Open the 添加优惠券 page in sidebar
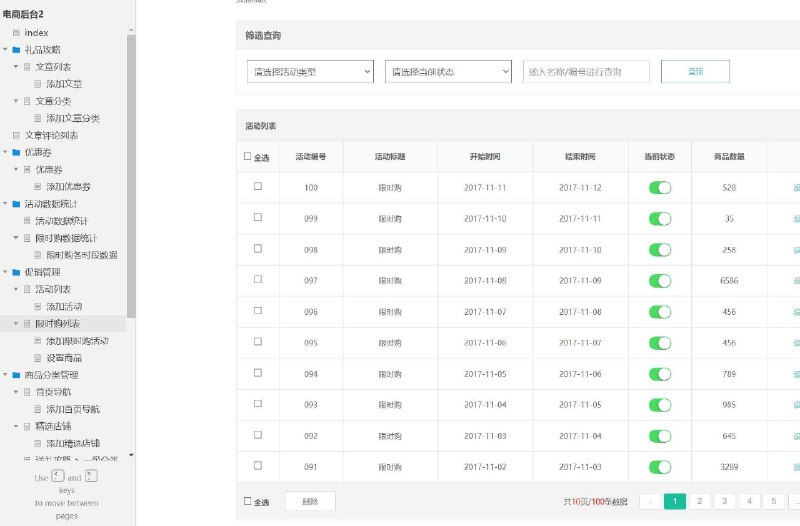Viewport: 800px width, 526px height. [x=68, y=187]
